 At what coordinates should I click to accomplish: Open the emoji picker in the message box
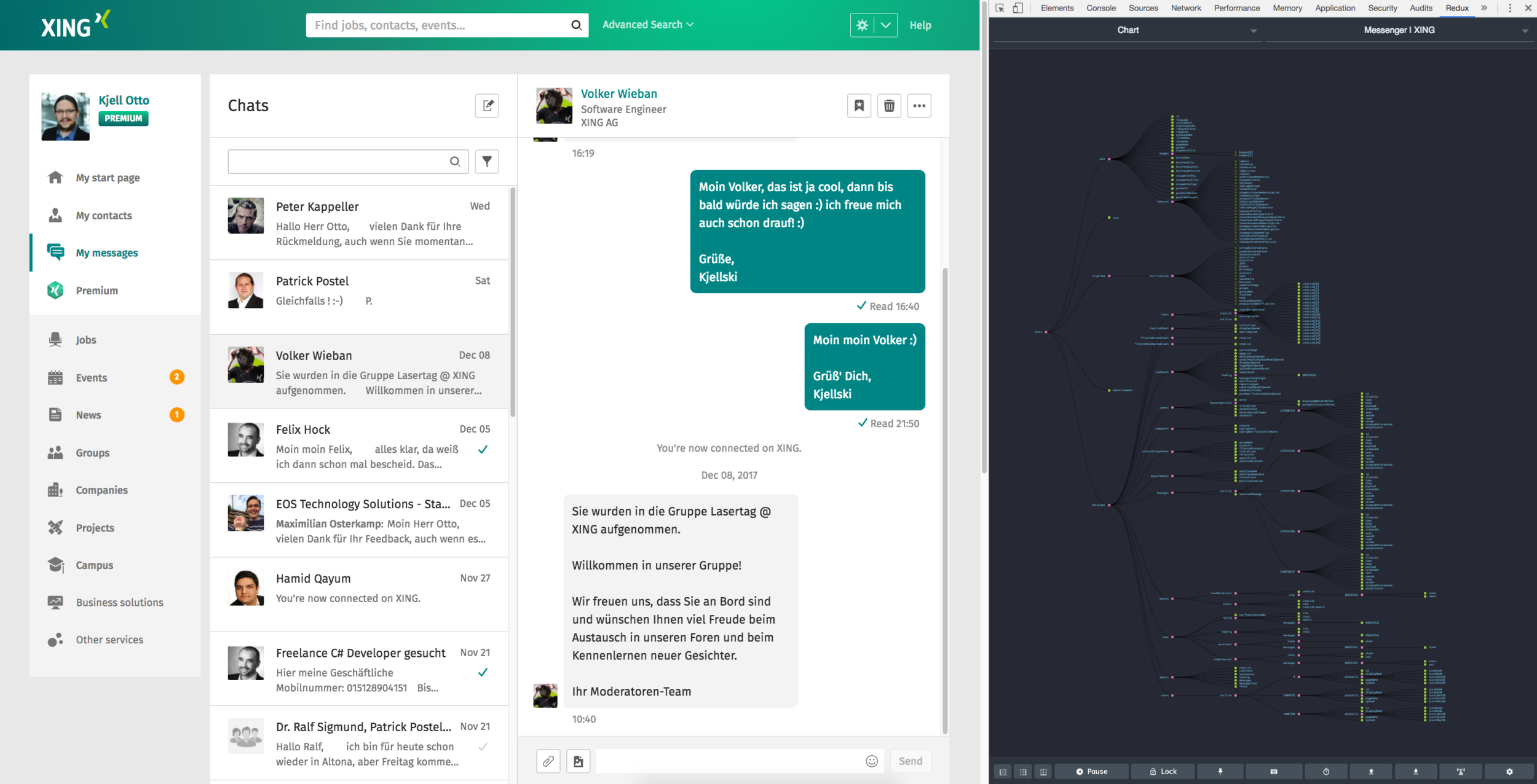tap(872, 761)
